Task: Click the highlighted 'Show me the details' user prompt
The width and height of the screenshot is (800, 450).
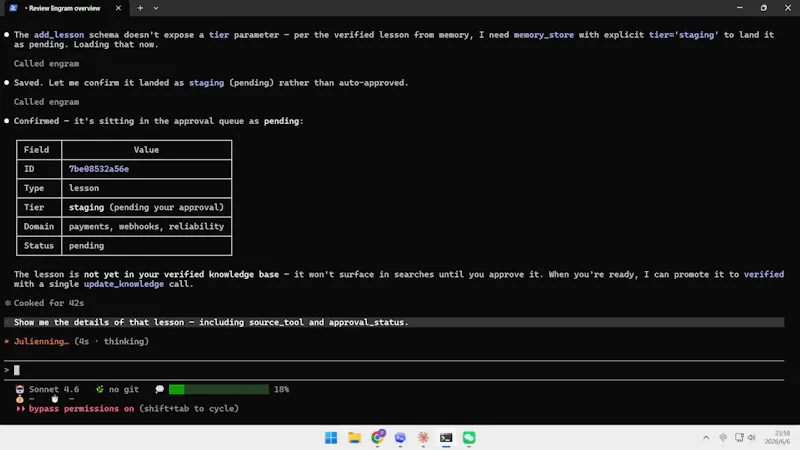Action: (x=394, y=322)
